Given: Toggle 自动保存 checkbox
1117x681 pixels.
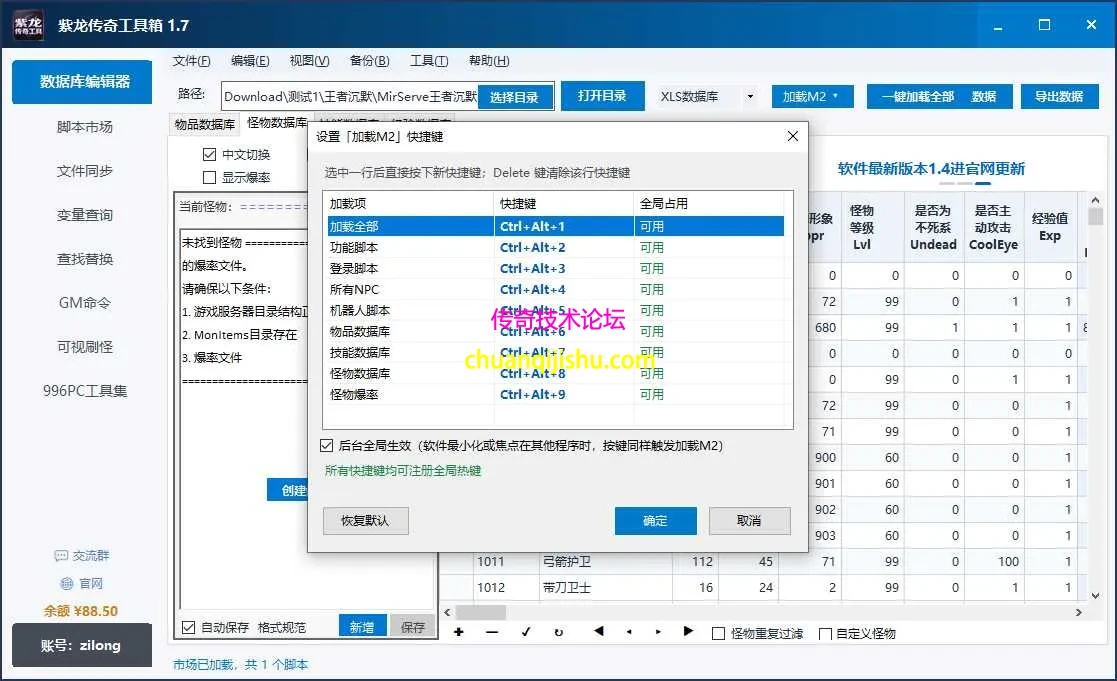Looking at the screenshot, I should click(189, 627).
